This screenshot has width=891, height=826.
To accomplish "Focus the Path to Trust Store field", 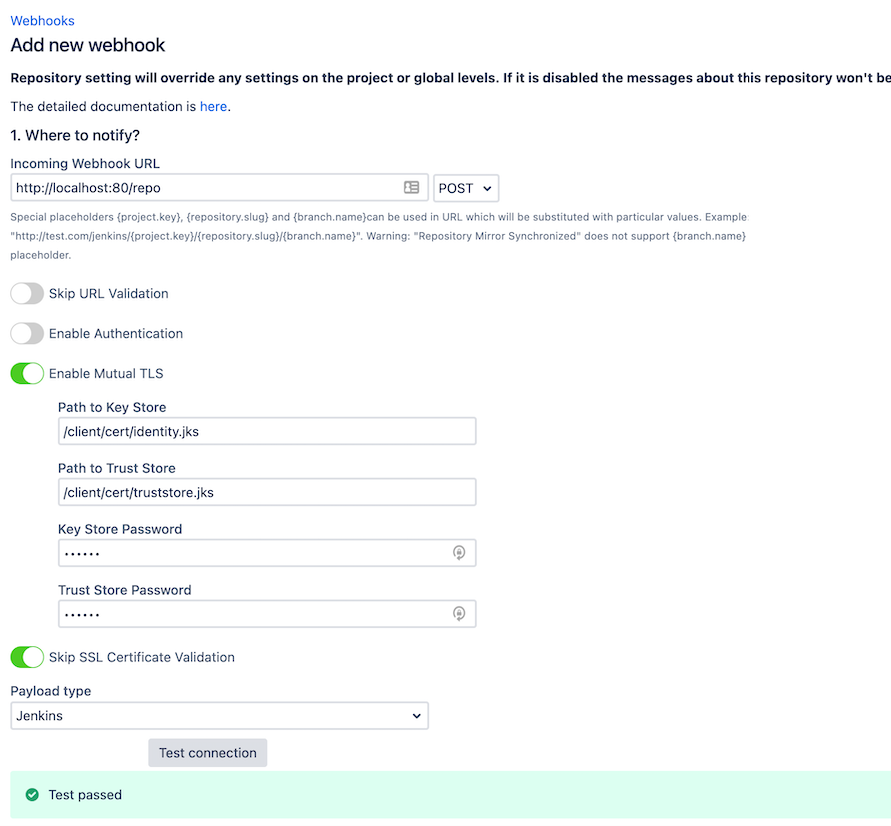I will click(266, 492).
